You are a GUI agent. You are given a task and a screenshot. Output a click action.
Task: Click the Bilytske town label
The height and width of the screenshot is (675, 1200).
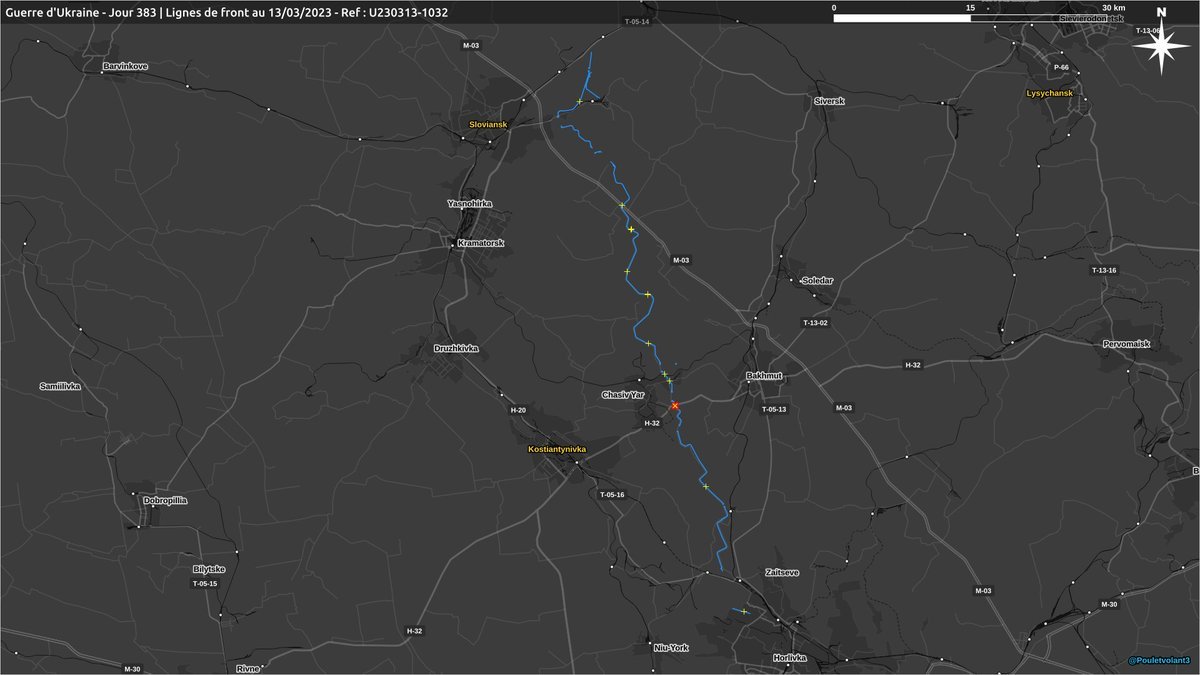click(209, 568)
